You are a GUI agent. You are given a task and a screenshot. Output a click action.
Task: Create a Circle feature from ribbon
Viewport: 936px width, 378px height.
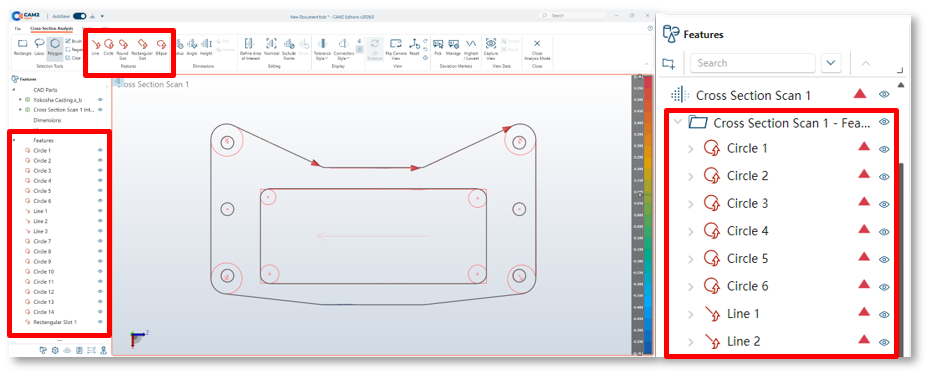tap(109, 47)
